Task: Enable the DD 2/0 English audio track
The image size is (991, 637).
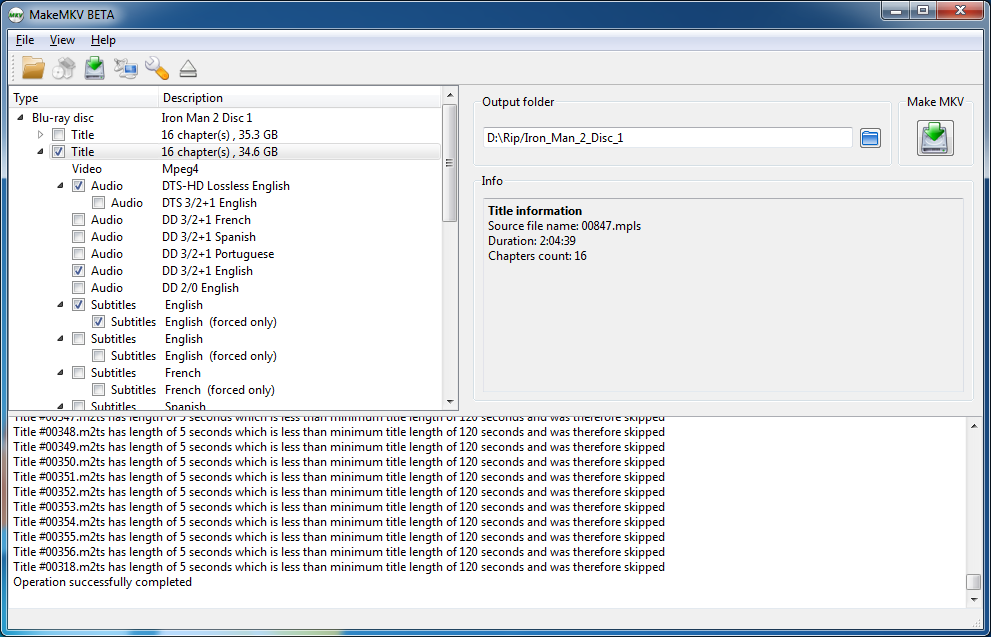Action: [78, 288]
